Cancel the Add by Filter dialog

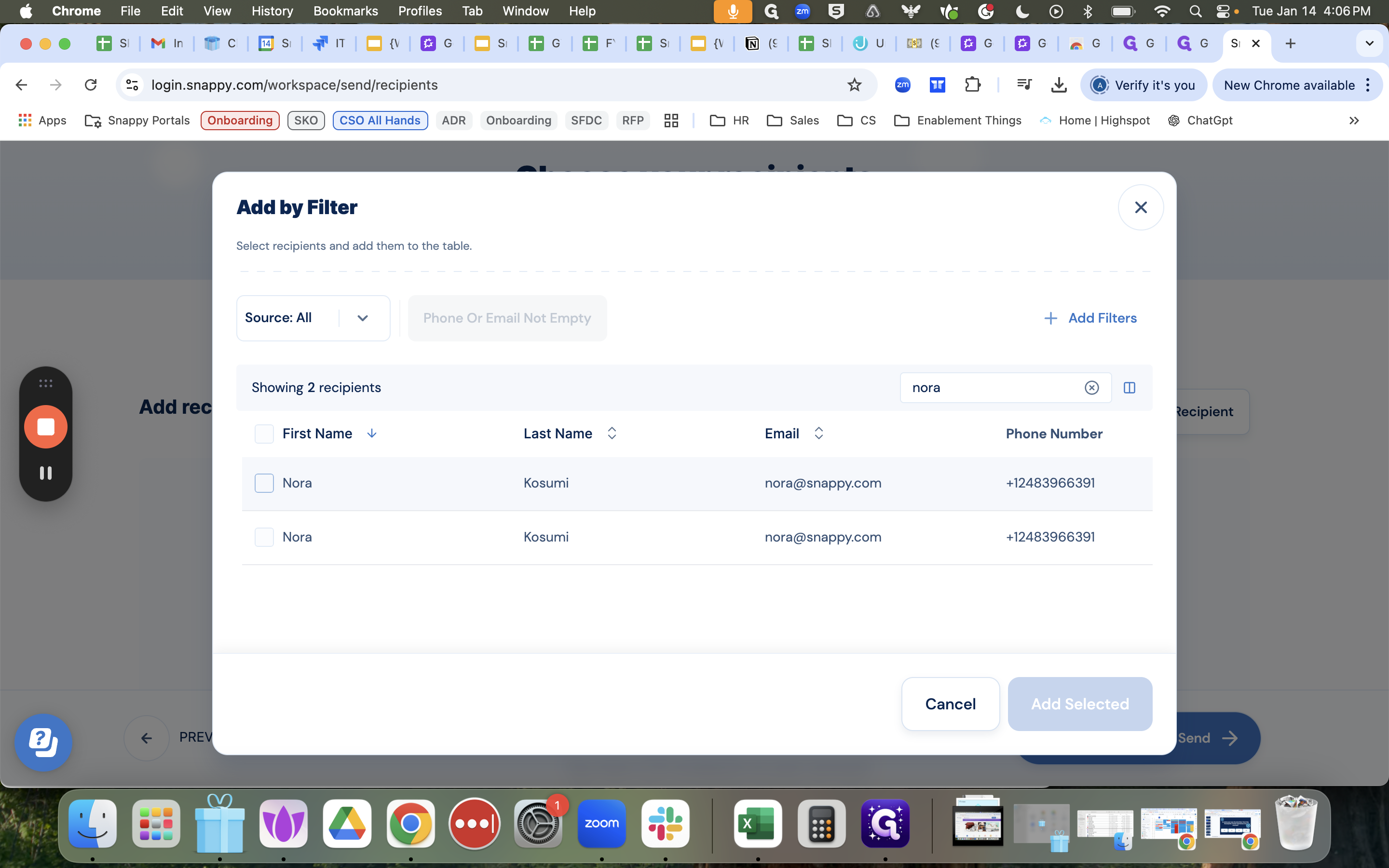pyautogui.click(x=951, y=704)
